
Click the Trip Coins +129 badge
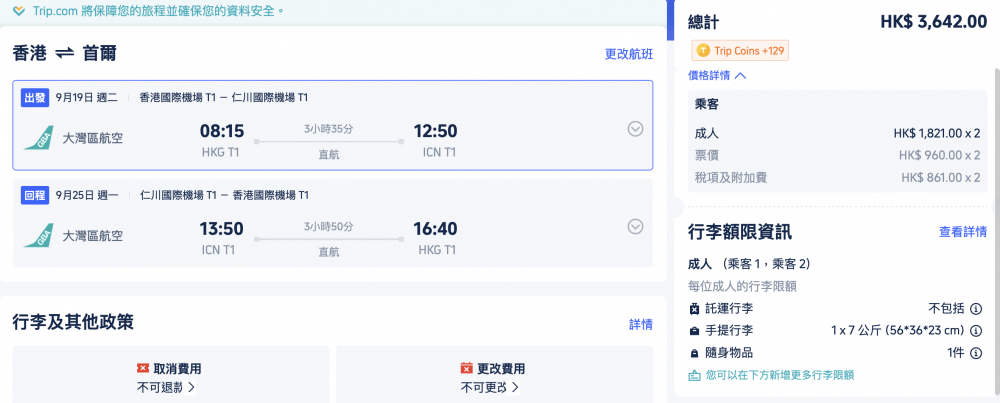(740, 50)
